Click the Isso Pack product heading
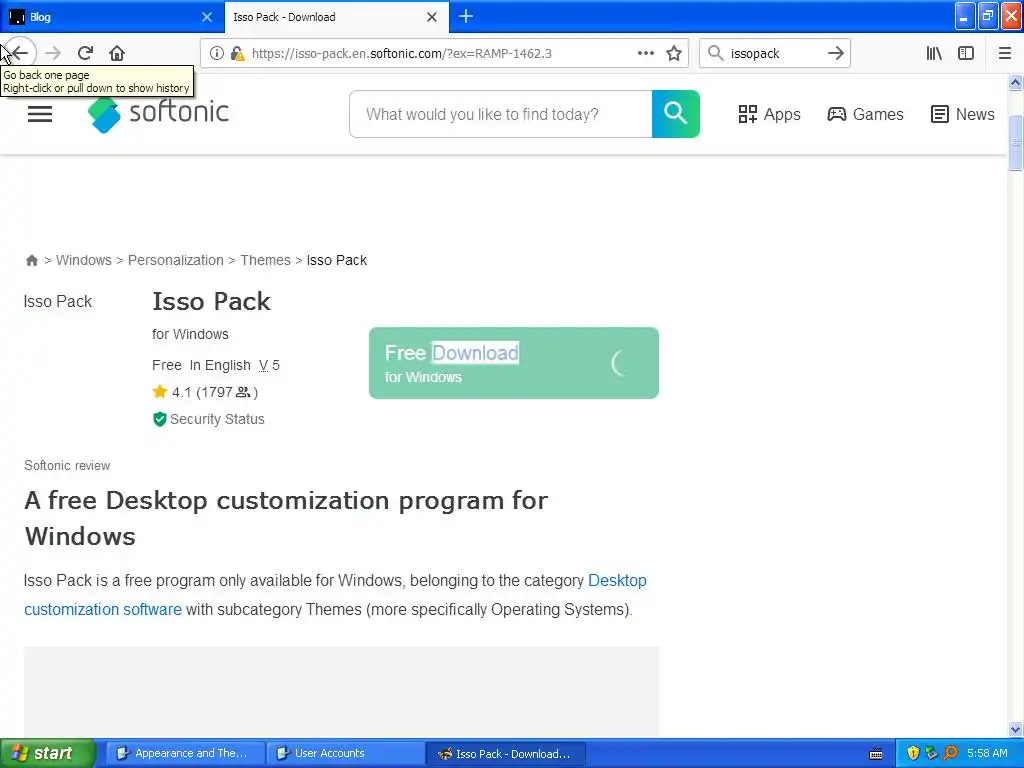 [x=212, y=301]
